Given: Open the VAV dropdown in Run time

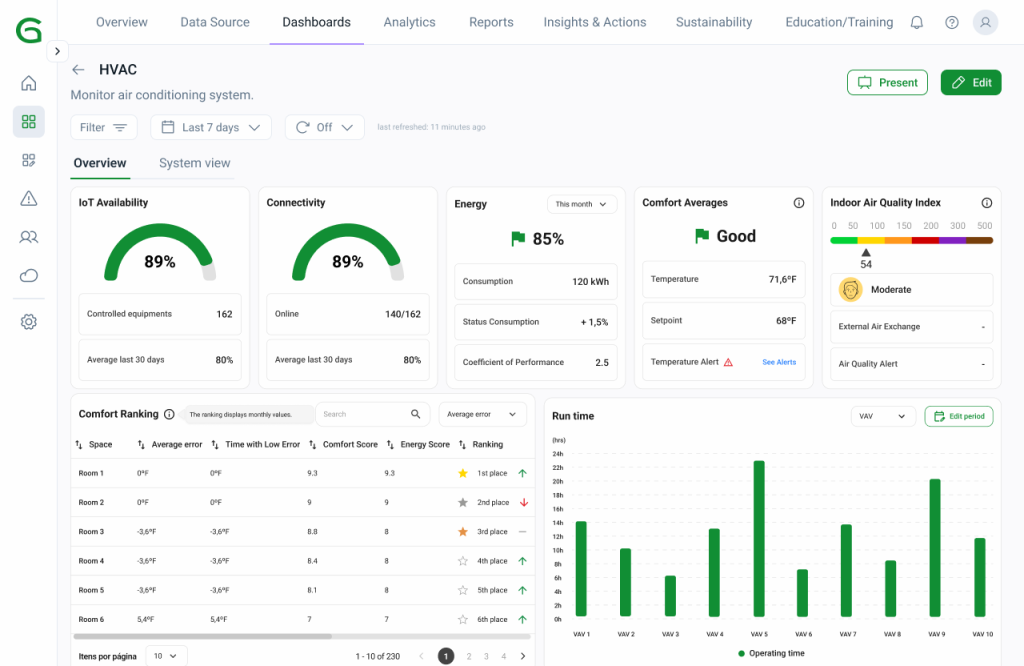Looking at the screenshot, I should pyautogui.click(x=882, y=416).
